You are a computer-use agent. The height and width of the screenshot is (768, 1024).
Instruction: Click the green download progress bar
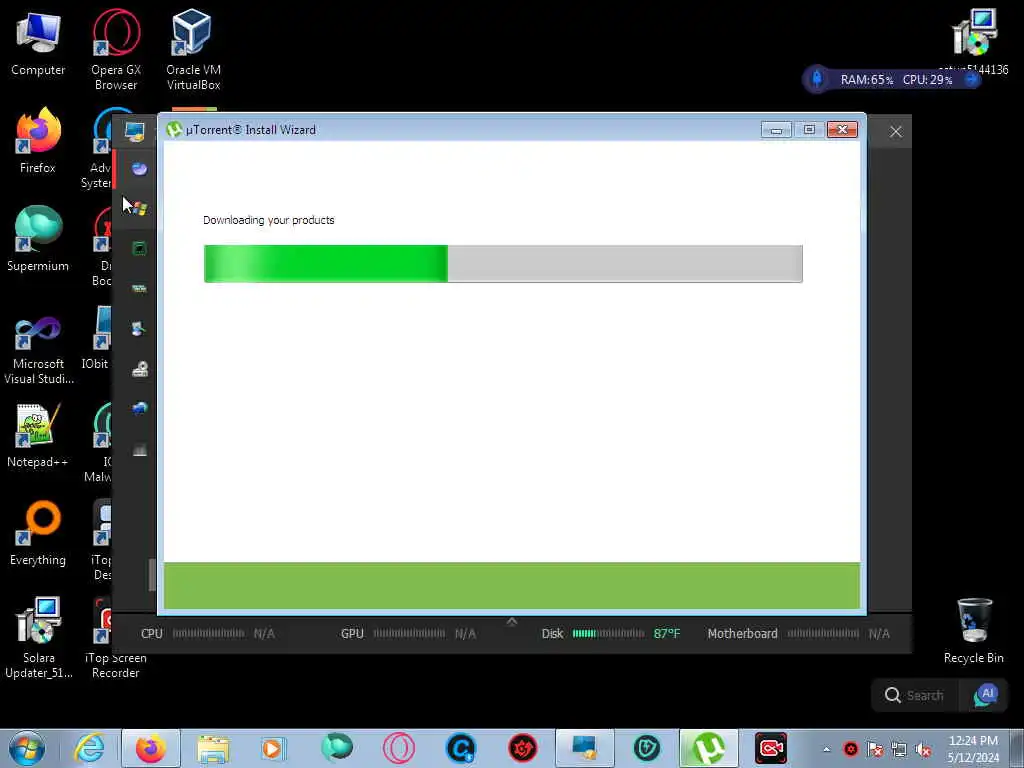pyautogui.click(x=503, y=264)
